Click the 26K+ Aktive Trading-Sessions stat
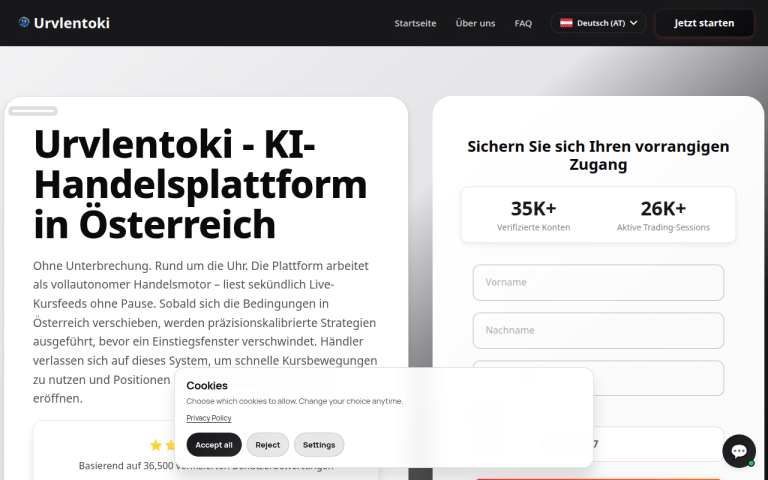Viewport: 768px width, 480px height. (663, 215)
